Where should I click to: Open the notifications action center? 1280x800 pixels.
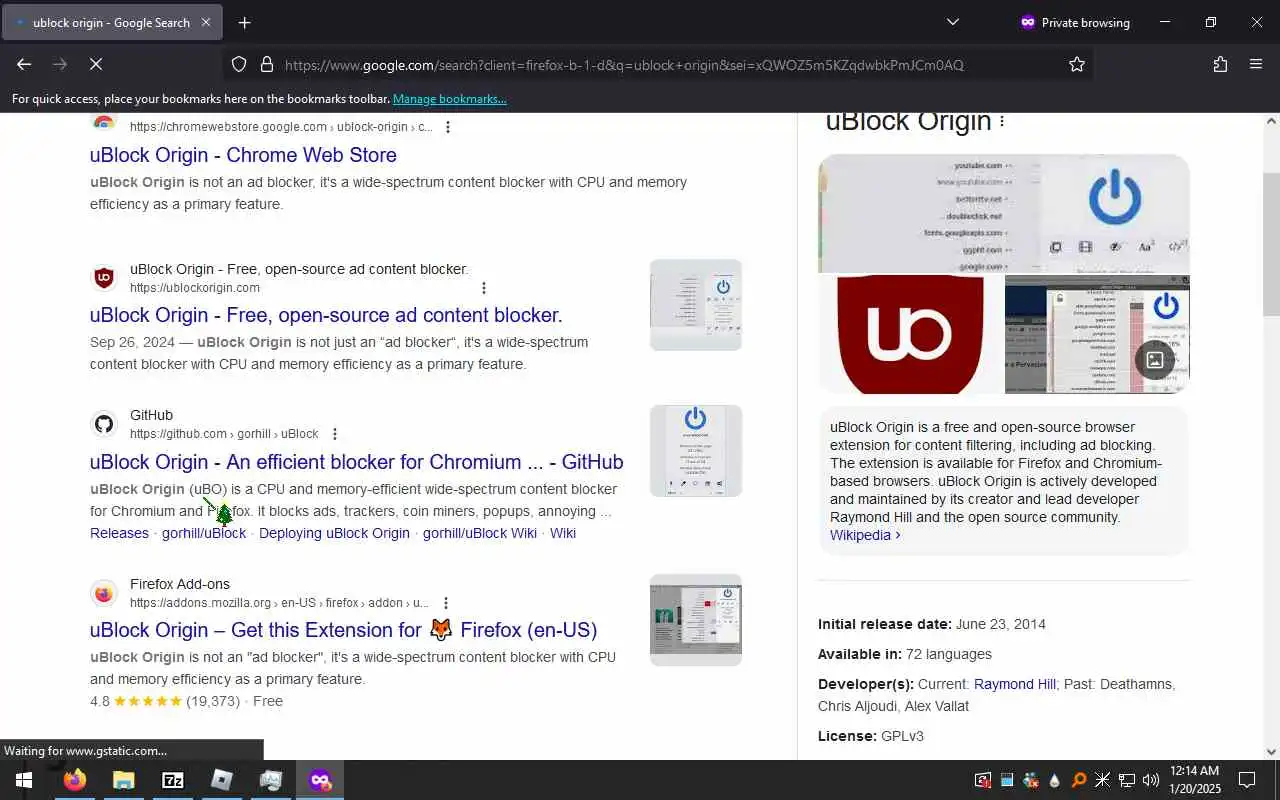click(x=1247, y=780)
